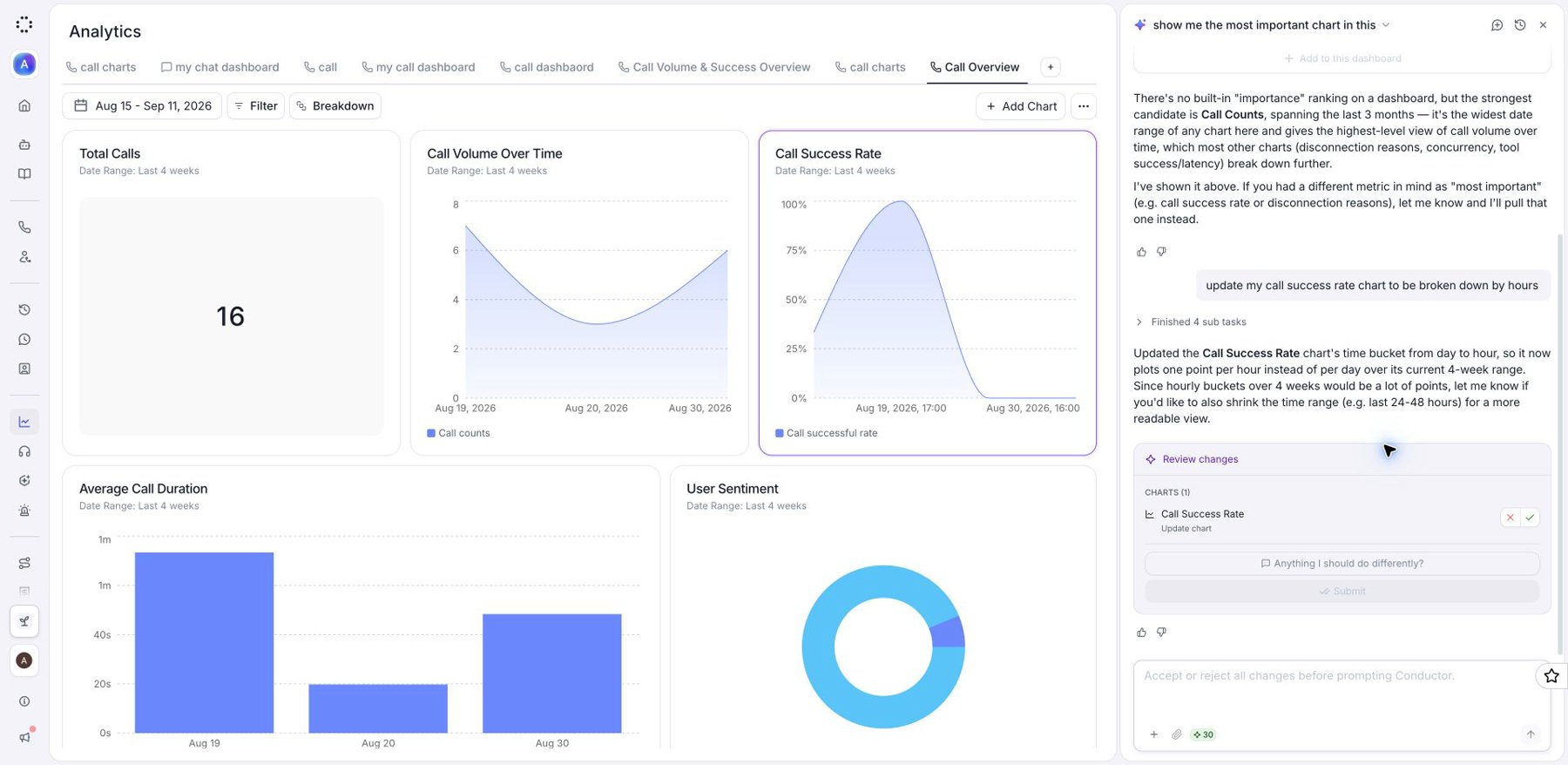Open the call history clock icon
The height and width of the screenshot is (765, 1568).
pyautogui.click(x=24, y=309)
